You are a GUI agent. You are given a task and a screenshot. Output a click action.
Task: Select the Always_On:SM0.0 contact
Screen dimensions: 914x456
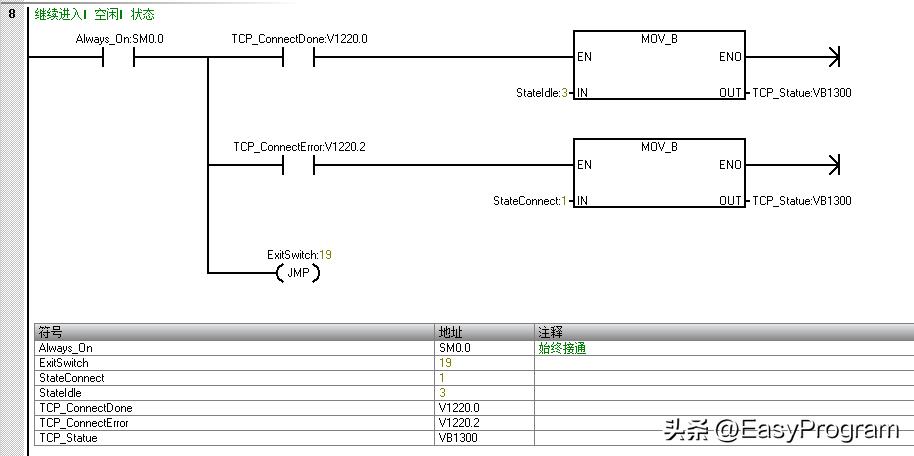click(118, 57)
